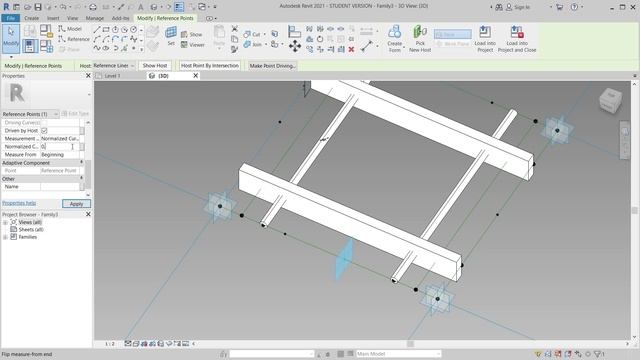Close the Properties palette
The width and height of the screenshot is (640, 360).
coord(88,76)
